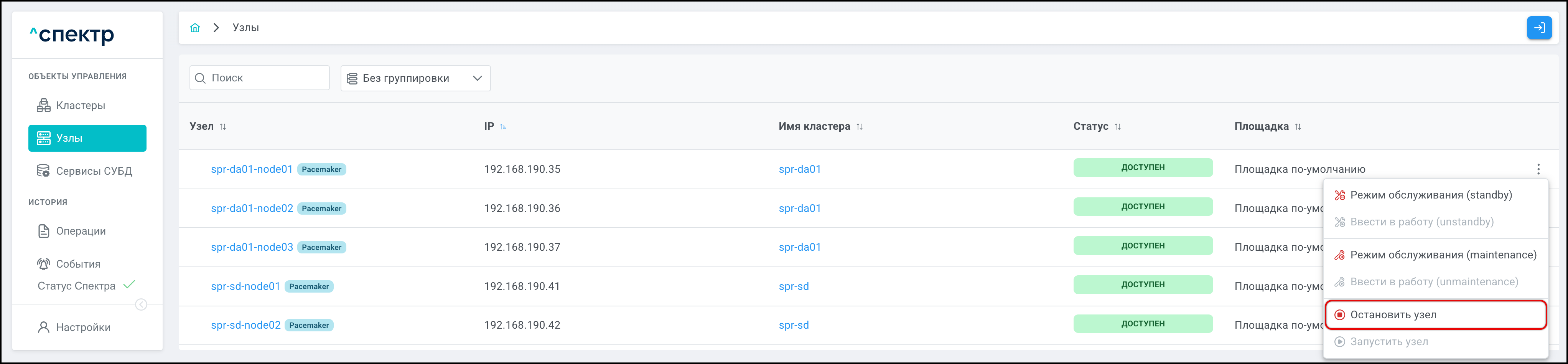The image size is (1568, 364).
Task: Sort by Площадка column
Action: click(1298, 127)
